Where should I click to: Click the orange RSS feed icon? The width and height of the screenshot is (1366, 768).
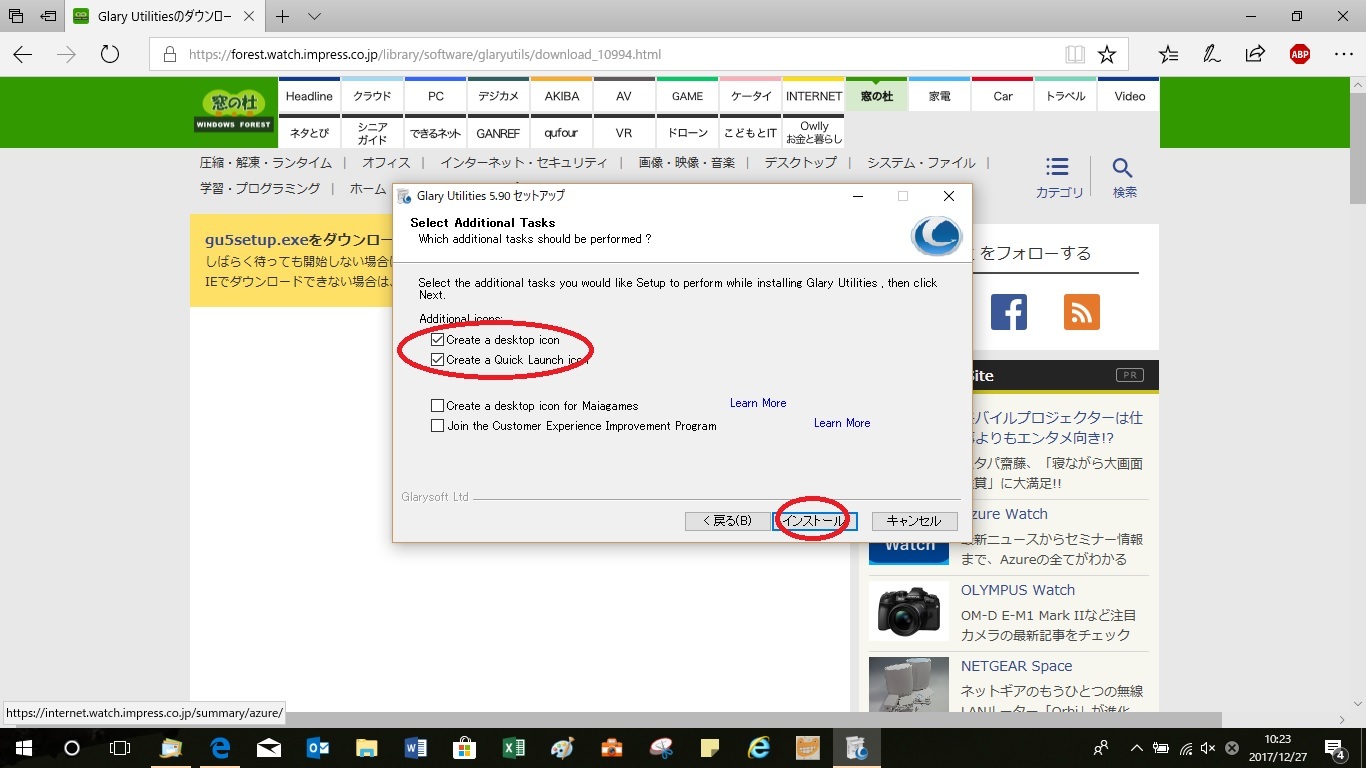pyautogui.click(x=1082, y=312)
